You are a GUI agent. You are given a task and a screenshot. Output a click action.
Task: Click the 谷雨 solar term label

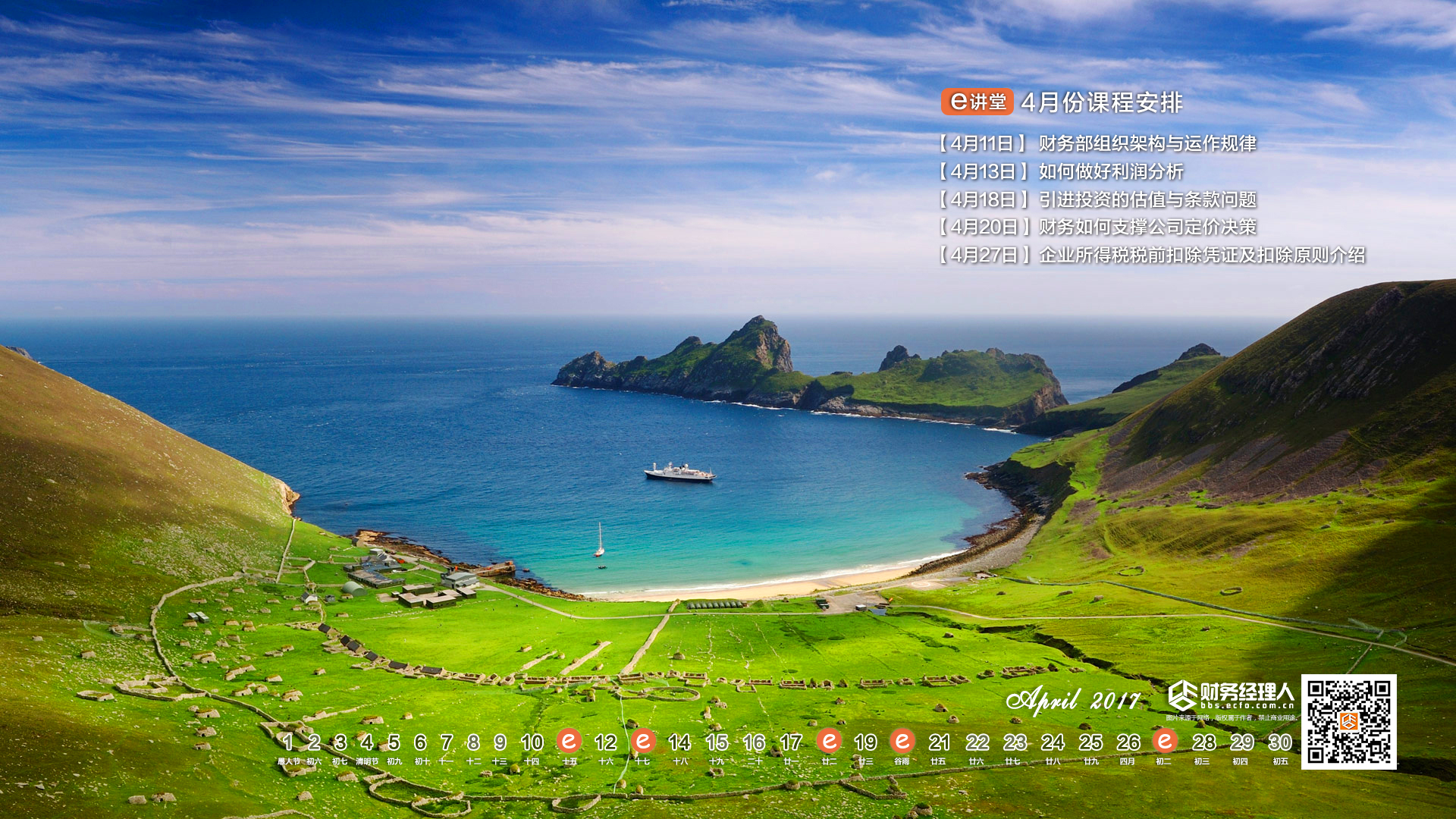[x=902, y=761]
